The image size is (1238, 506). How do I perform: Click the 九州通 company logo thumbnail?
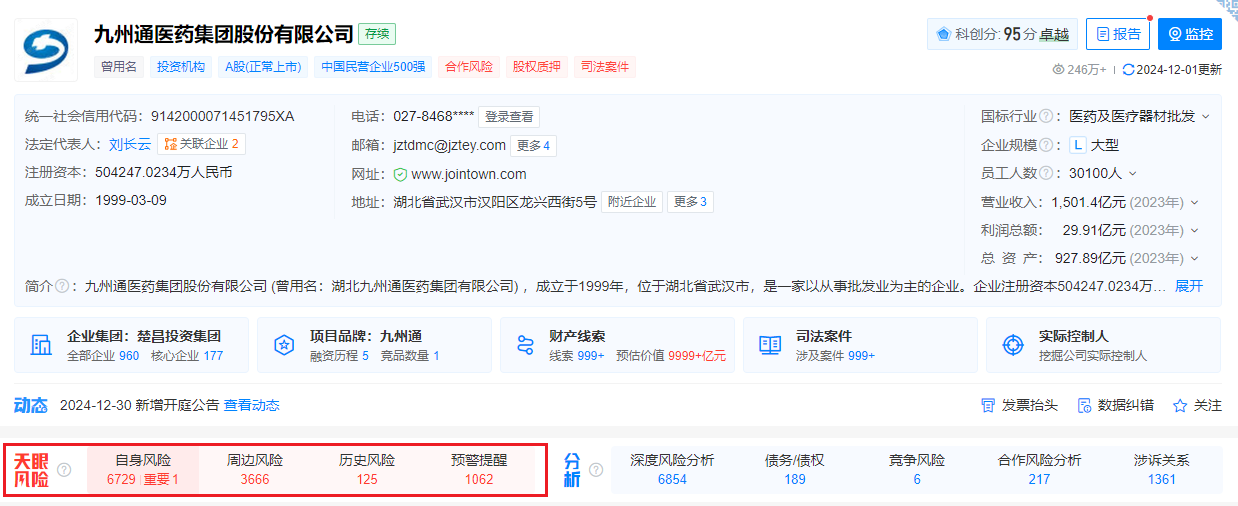coord(46,48)
